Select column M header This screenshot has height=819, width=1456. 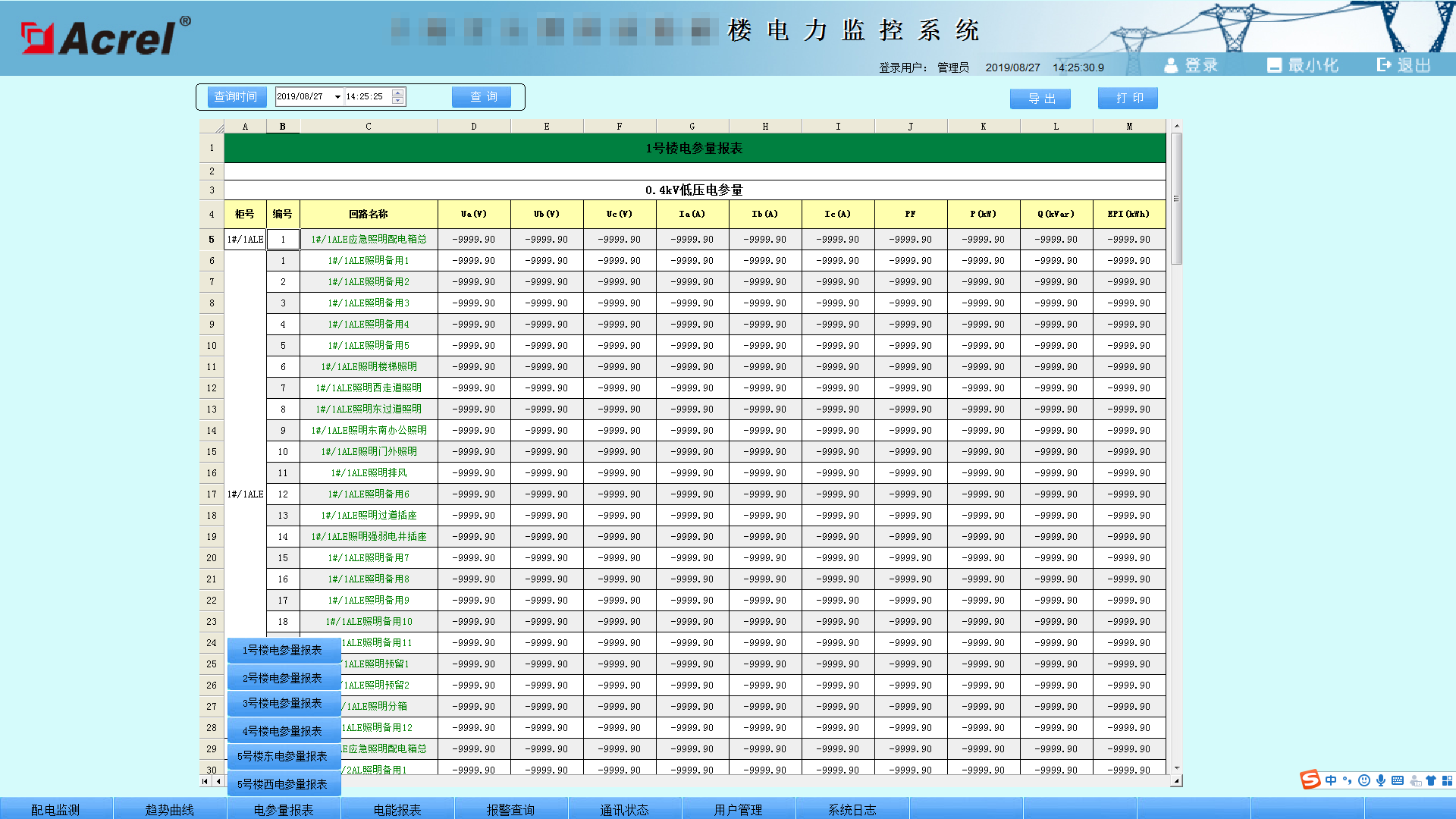click(1129, 127)
